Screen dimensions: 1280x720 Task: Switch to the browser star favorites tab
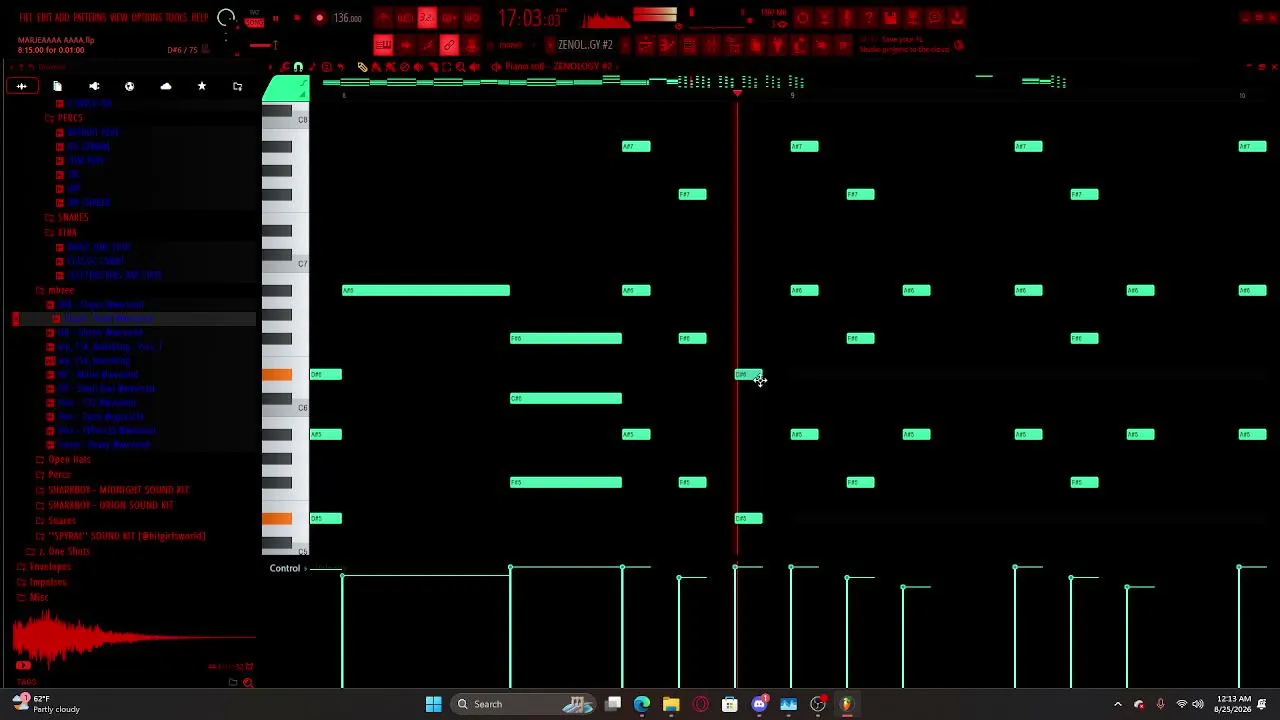pyautogui.click(x=201, y=87)
